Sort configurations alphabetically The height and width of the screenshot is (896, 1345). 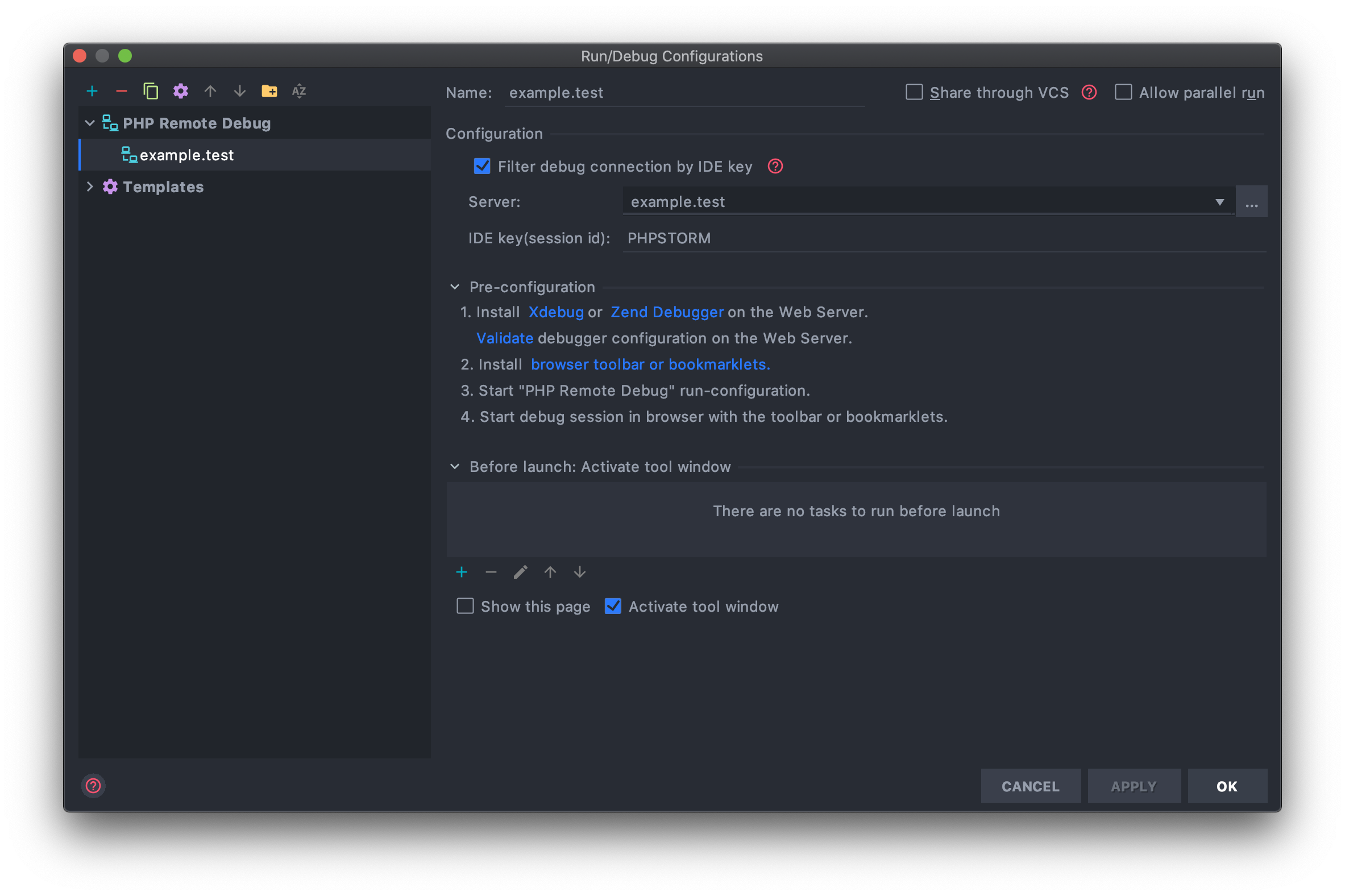(x=299, y=92)
